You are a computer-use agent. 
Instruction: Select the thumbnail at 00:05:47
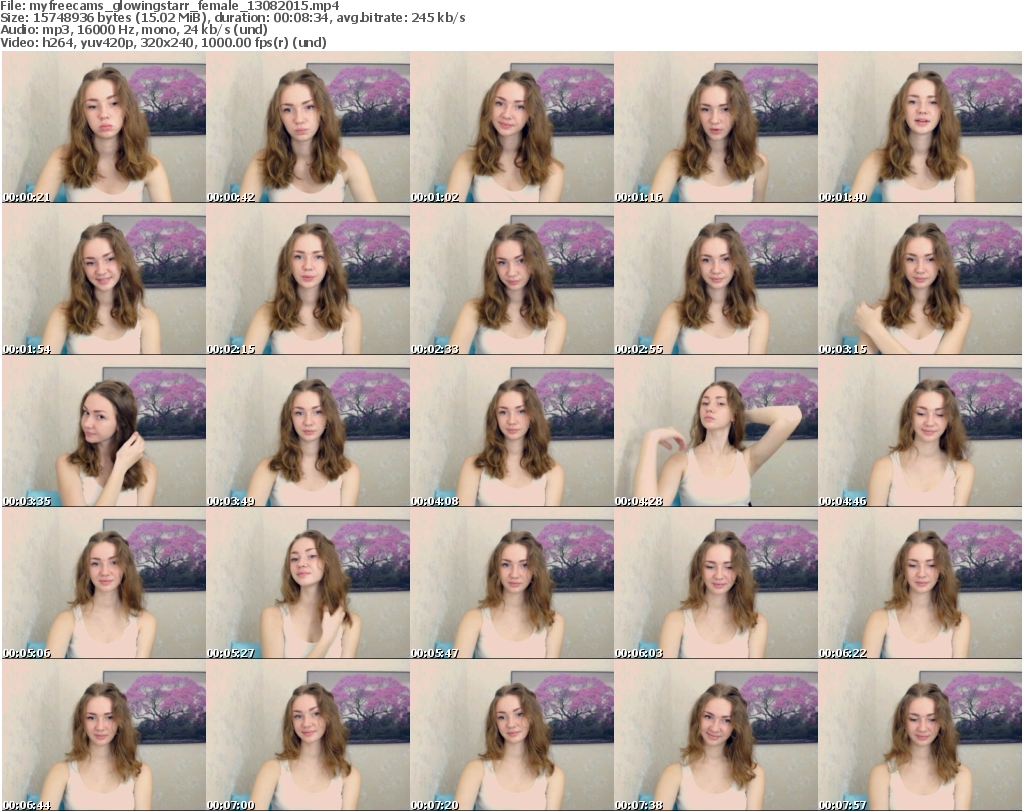click(x=512, y=583)
